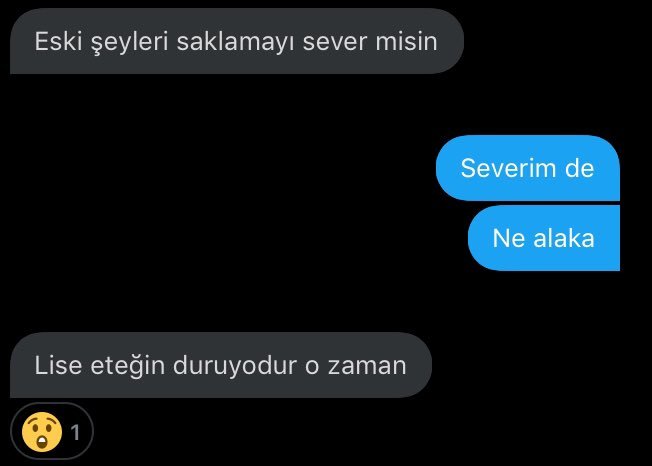This screenshot has width=652, height=466.
Task: Tap the word "Severim" in blue bubble
Action: pyautogui.click(x=508, y=168)
